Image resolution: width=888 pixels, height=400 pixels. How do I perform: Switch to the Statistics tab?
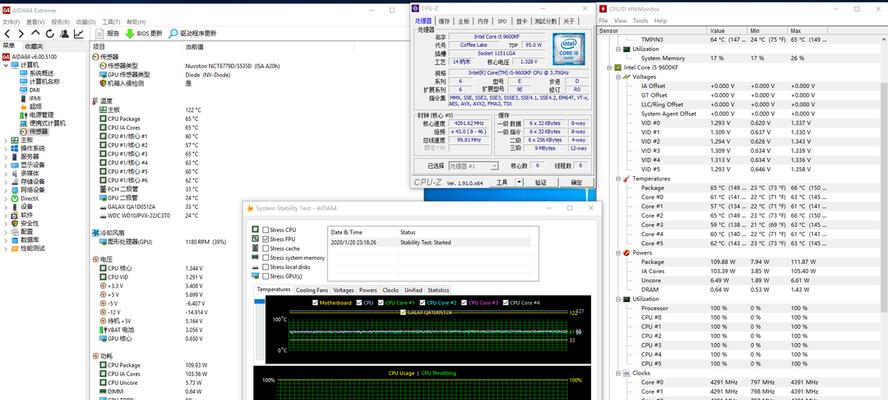coord(438,290)
